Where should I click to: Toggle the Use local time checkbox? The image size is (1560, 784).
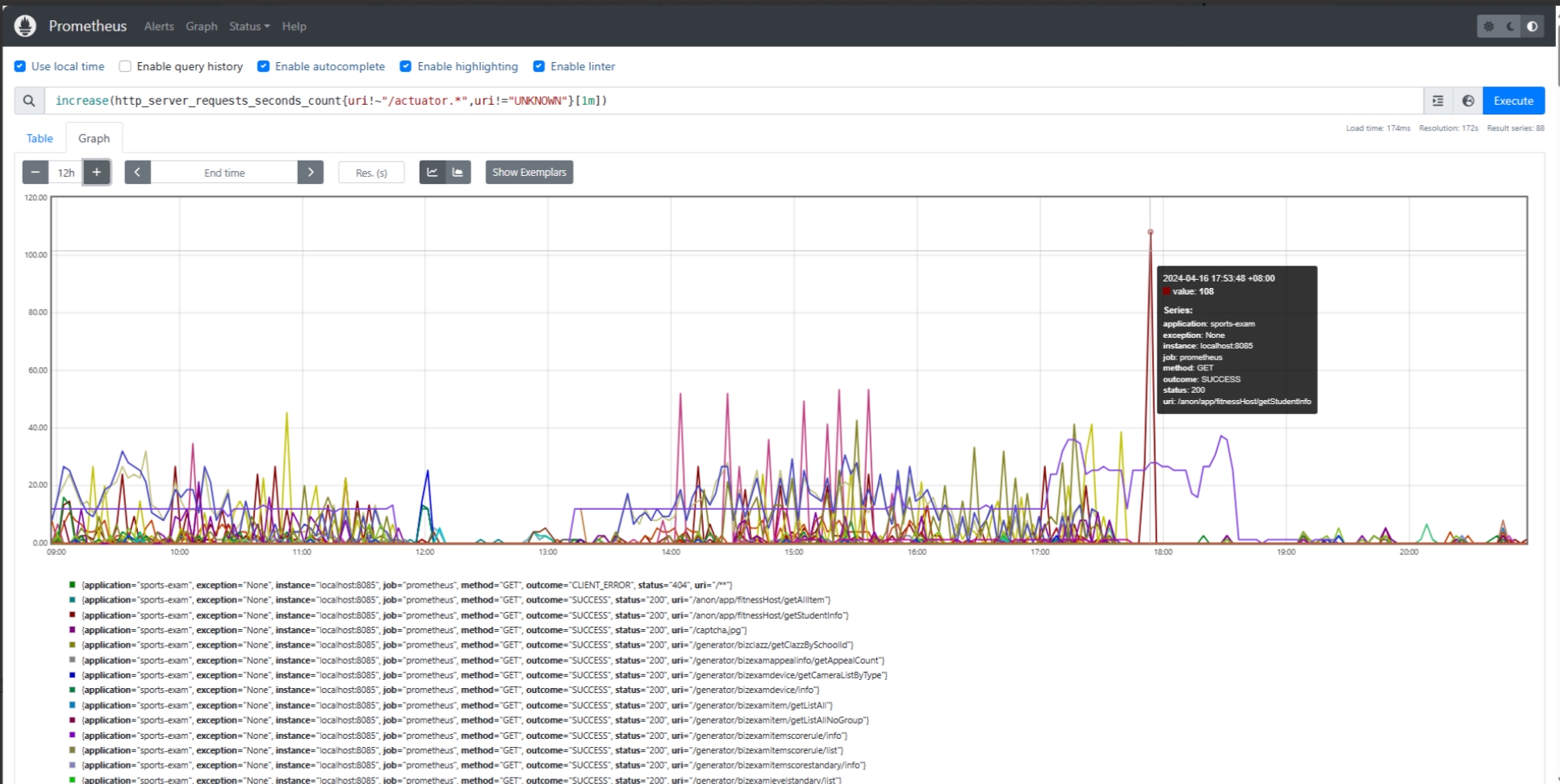click(x=20, y=66)
